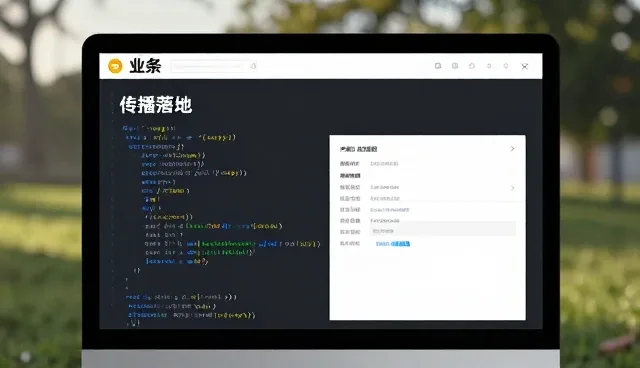Image resolution: width=640 pixels, height=368 pixels.
Task: Click the 业条 title text
Action: click(145, 66)
